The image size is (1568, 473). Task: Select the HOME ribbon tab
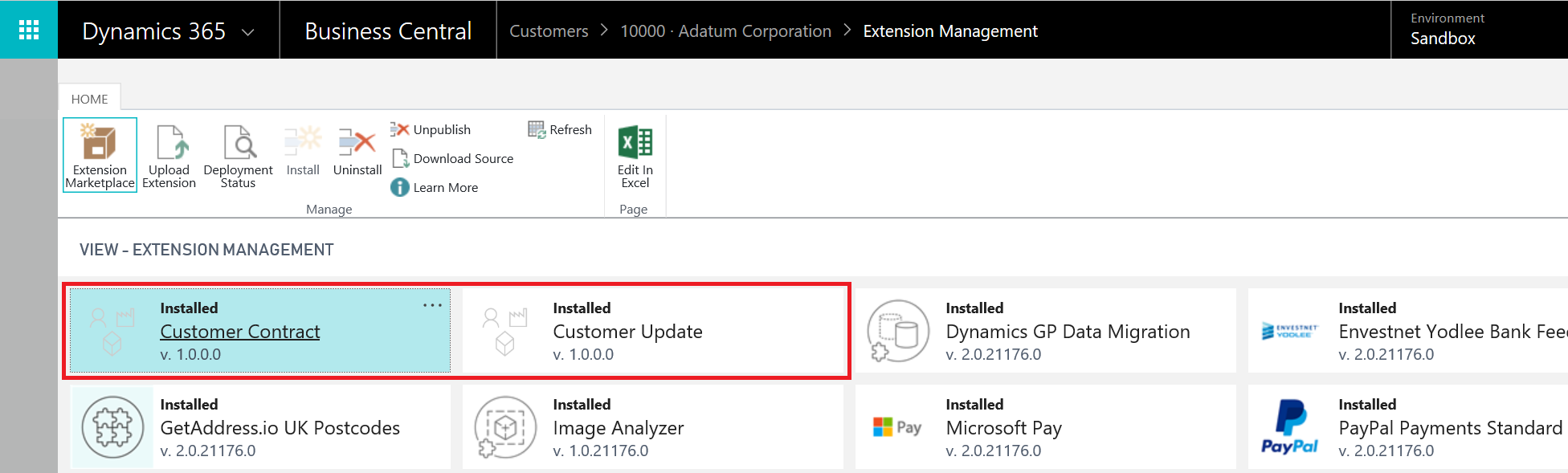(x=89, y=99)
